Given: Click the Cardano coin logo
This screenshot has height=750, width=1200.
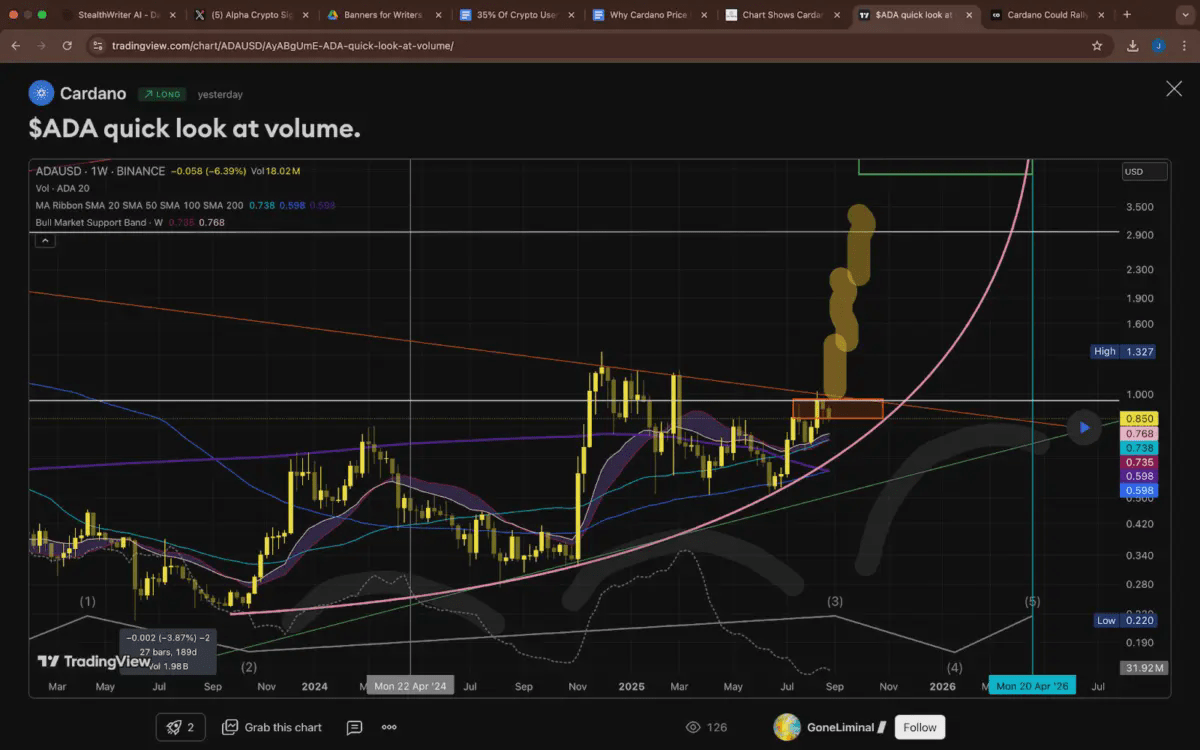Looking at the screenshot, I should [x=40, y=93].
